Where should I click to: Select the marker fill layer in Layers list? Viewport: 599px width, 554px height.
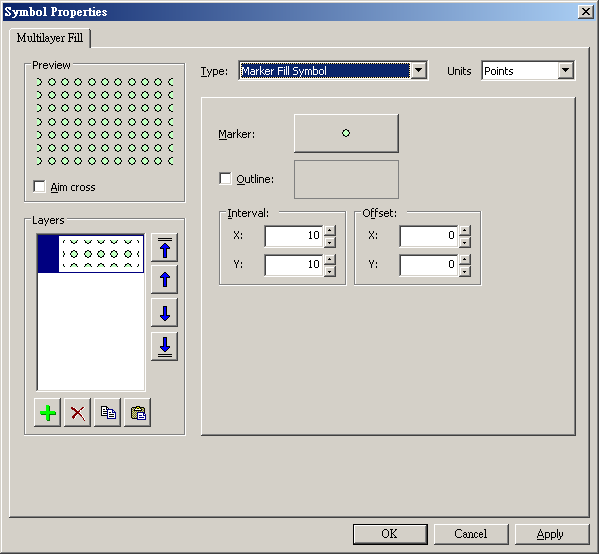[91, 254]
